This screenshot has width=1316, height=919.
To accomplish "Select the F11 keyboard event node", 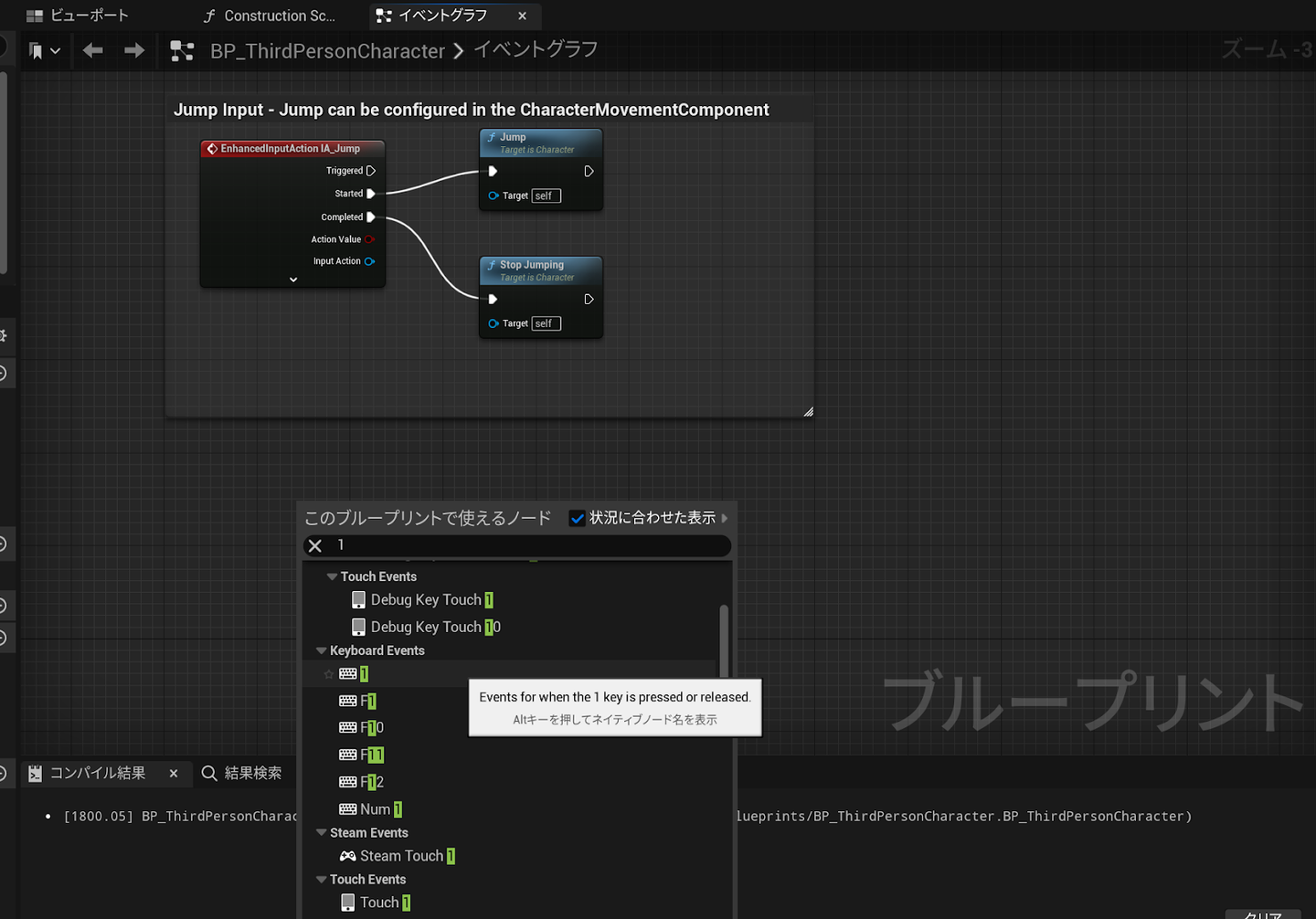I will 371,755.
